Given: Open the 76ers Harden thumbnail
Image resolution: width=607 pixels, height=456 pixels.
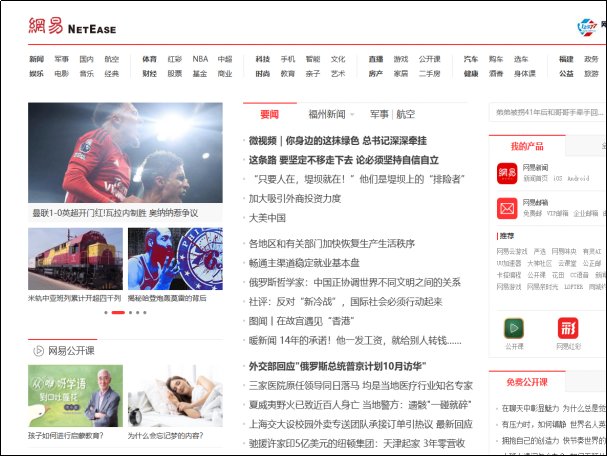Looking at the screenshot, I should click(x=175, y=259).
